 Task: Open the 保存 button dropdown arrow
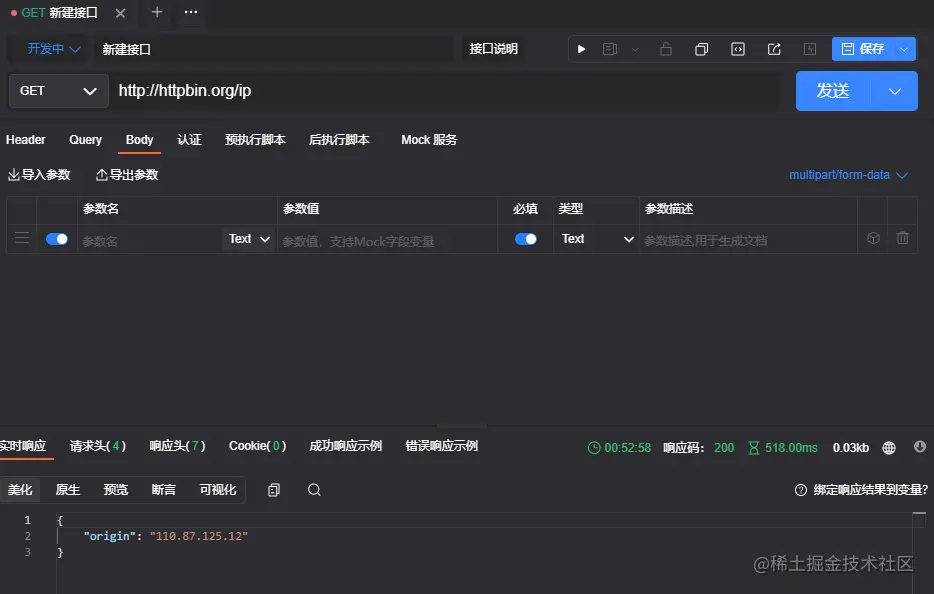coord(904,49)
